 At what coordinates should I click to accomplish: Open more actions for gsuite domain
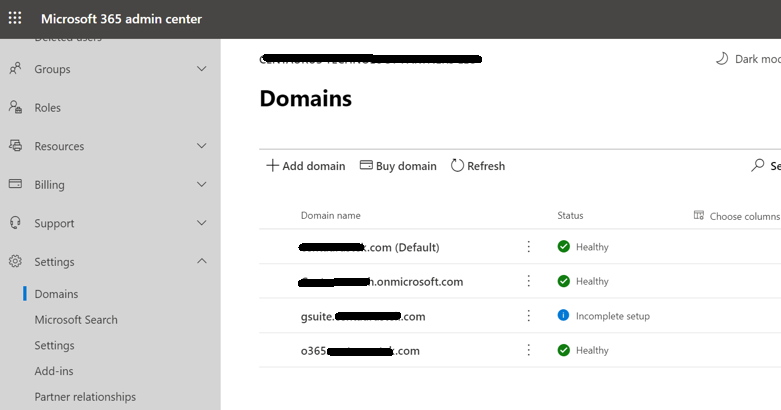(529, 316)
